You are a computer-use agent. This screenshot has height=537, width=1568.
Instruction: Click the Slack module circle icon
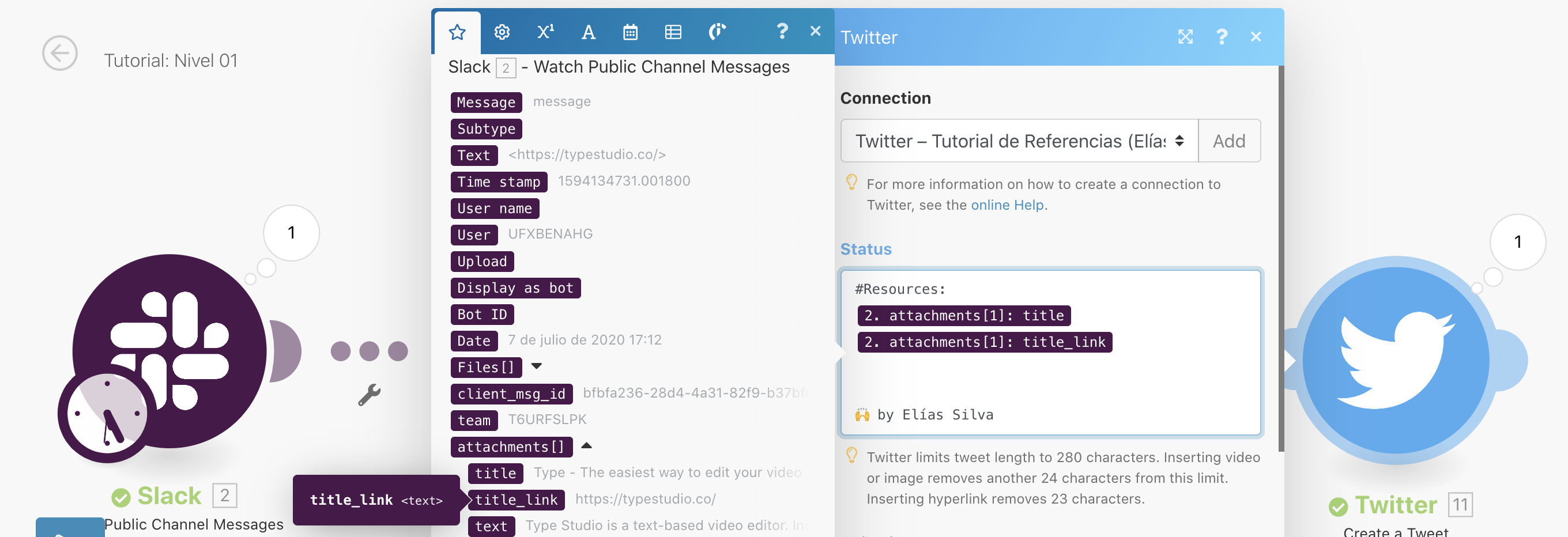point(170,351)
